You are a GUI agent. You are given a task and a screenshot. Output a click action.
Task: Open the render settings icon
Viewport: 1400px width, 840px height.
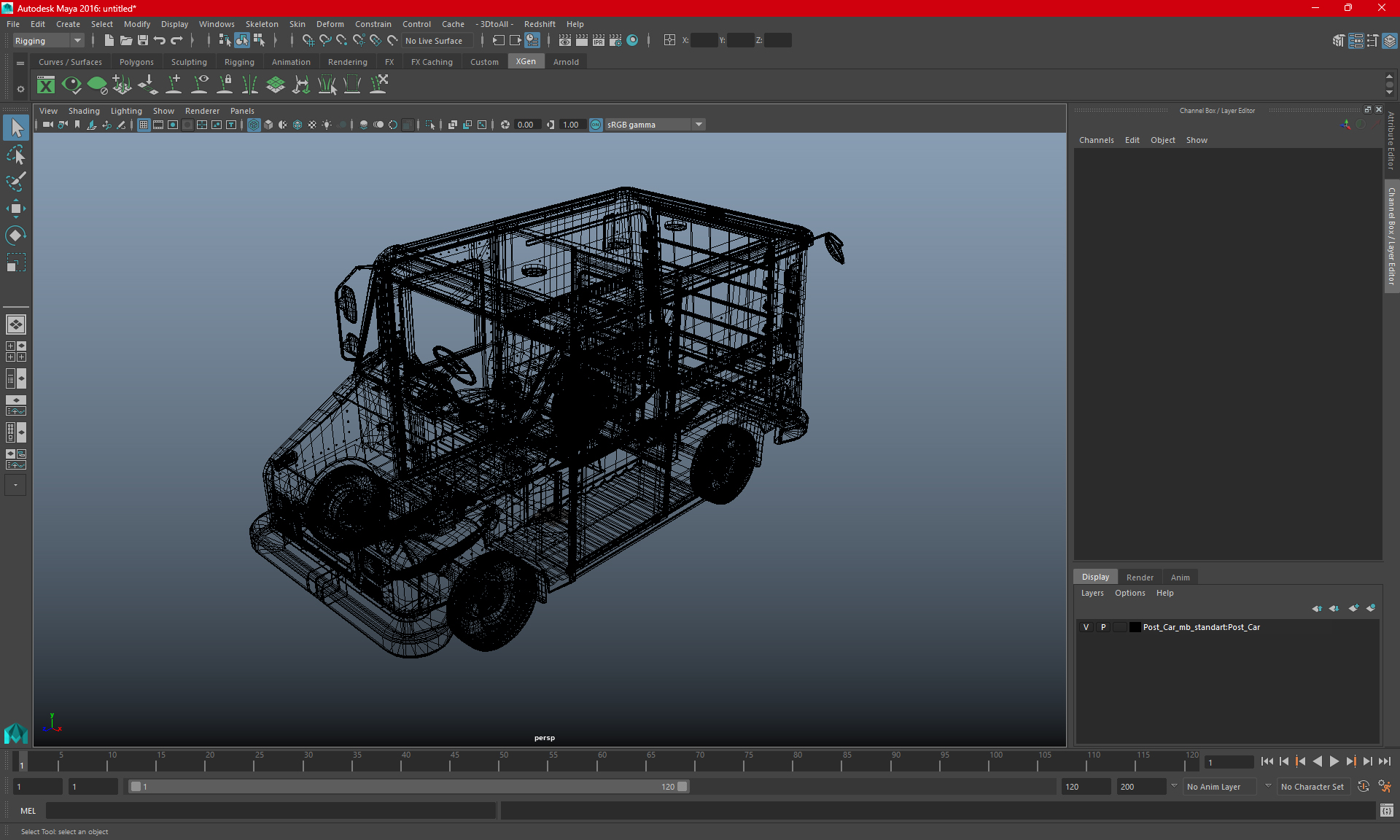(615, 41)
